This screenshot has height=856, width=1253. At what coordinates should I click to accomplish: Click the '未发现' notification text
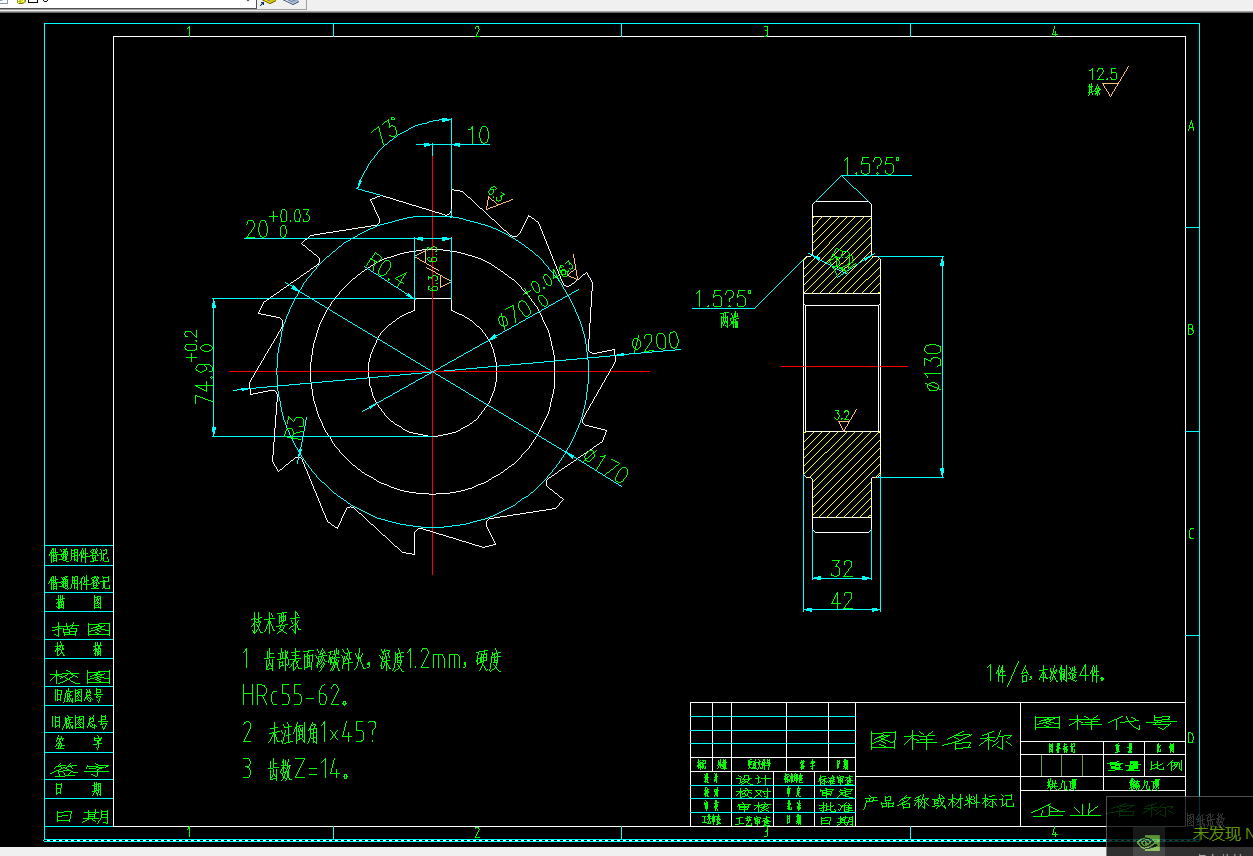(1216, 834)
